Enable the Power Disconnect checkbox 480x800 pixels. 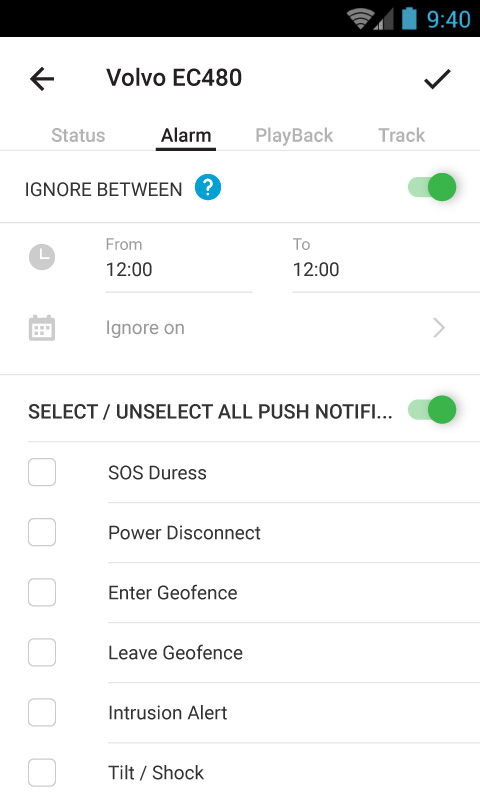[x=42, y=532]
